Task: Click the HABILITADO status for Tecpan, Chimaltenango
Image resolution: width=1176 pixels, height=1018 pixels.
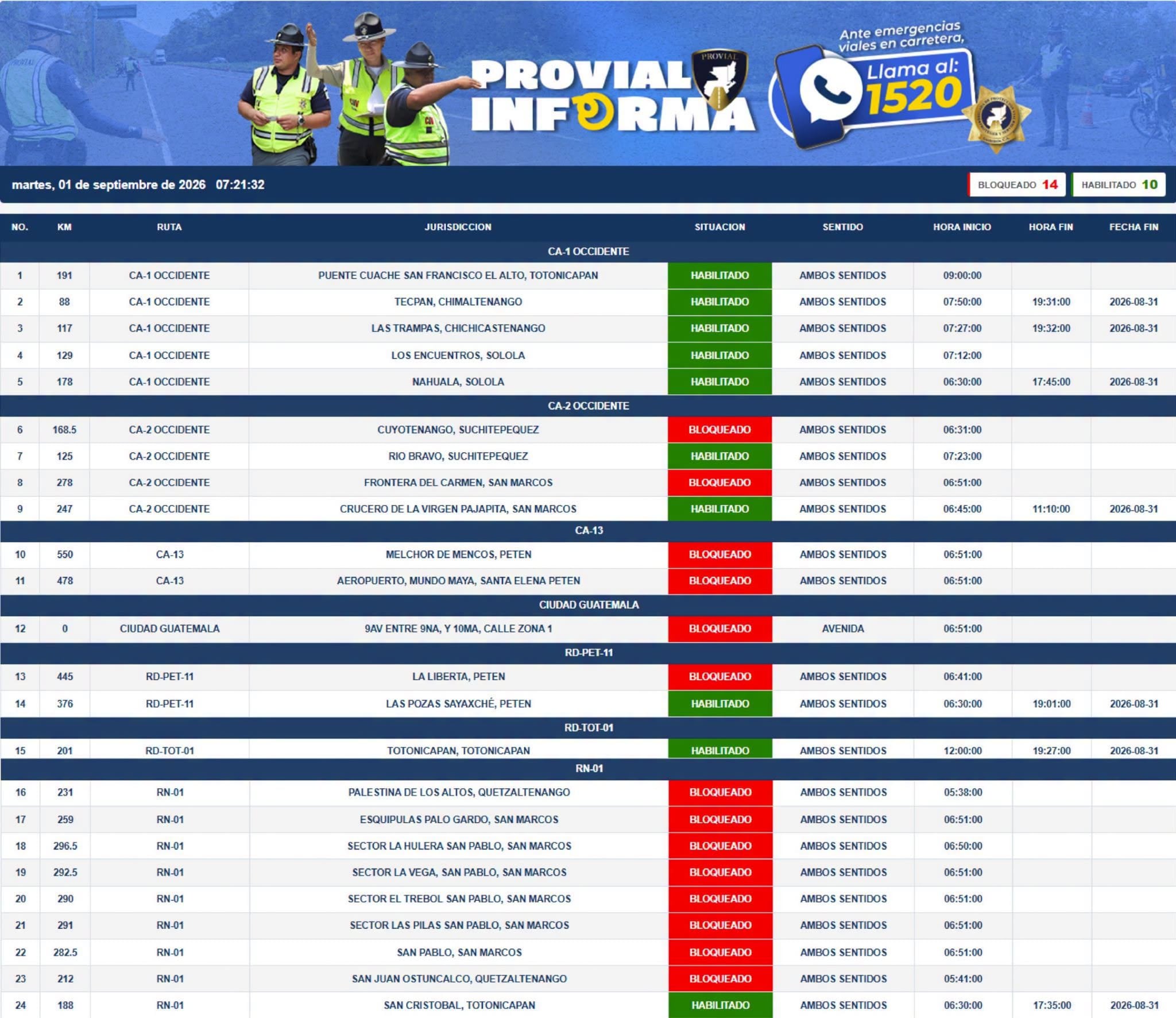Action: (719, 302)
